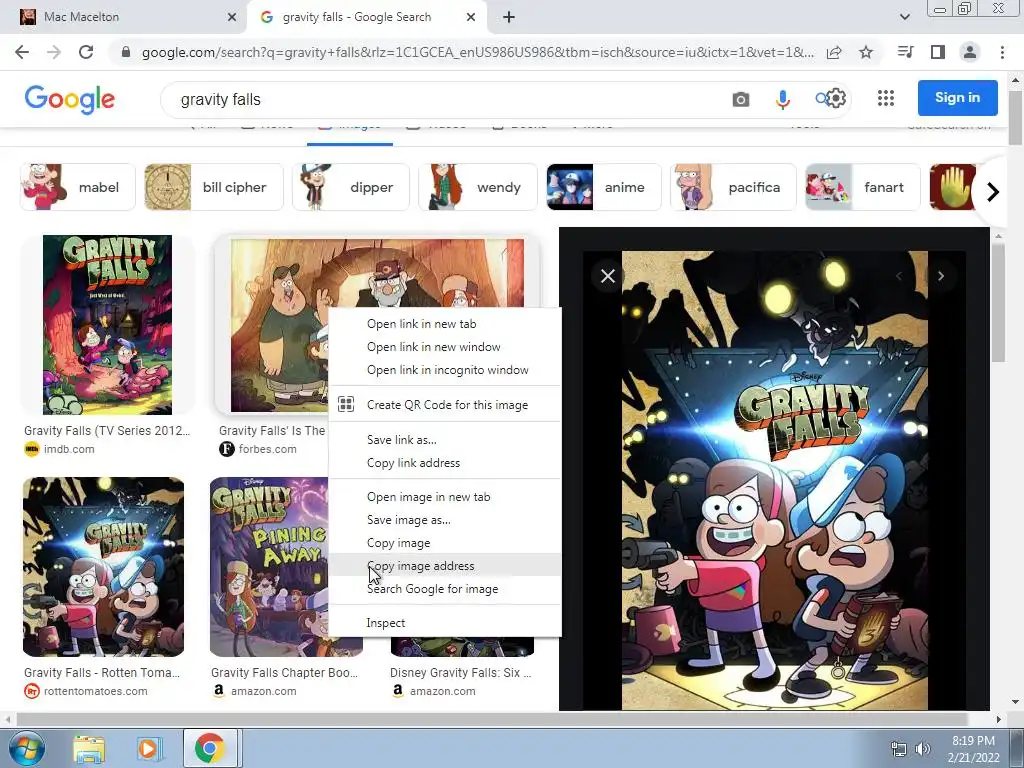Select Create QR Code for this image
Screen dimensions: 1024x768
pyautogui.click(x=445, y=405)
